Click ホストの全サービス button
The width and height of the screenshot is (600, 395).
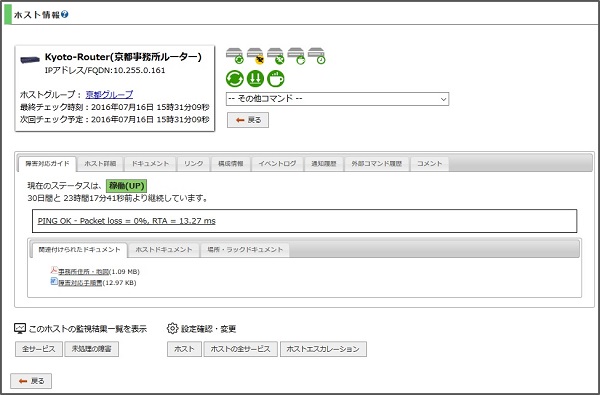(x=241, y=349)
